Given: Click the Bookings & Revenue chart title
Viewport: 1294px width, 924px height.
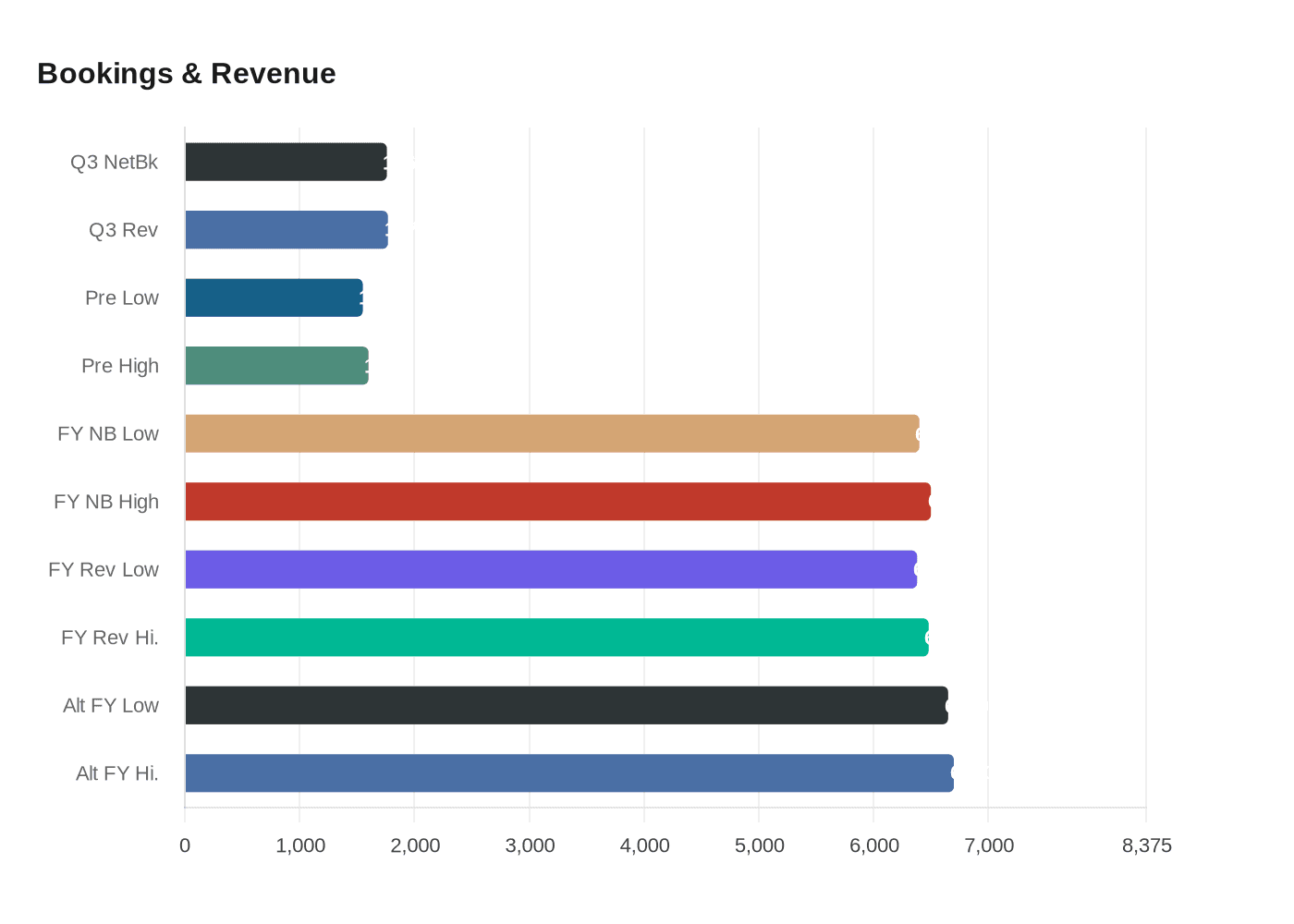Looking at the screenshot, I should (186, 73).
